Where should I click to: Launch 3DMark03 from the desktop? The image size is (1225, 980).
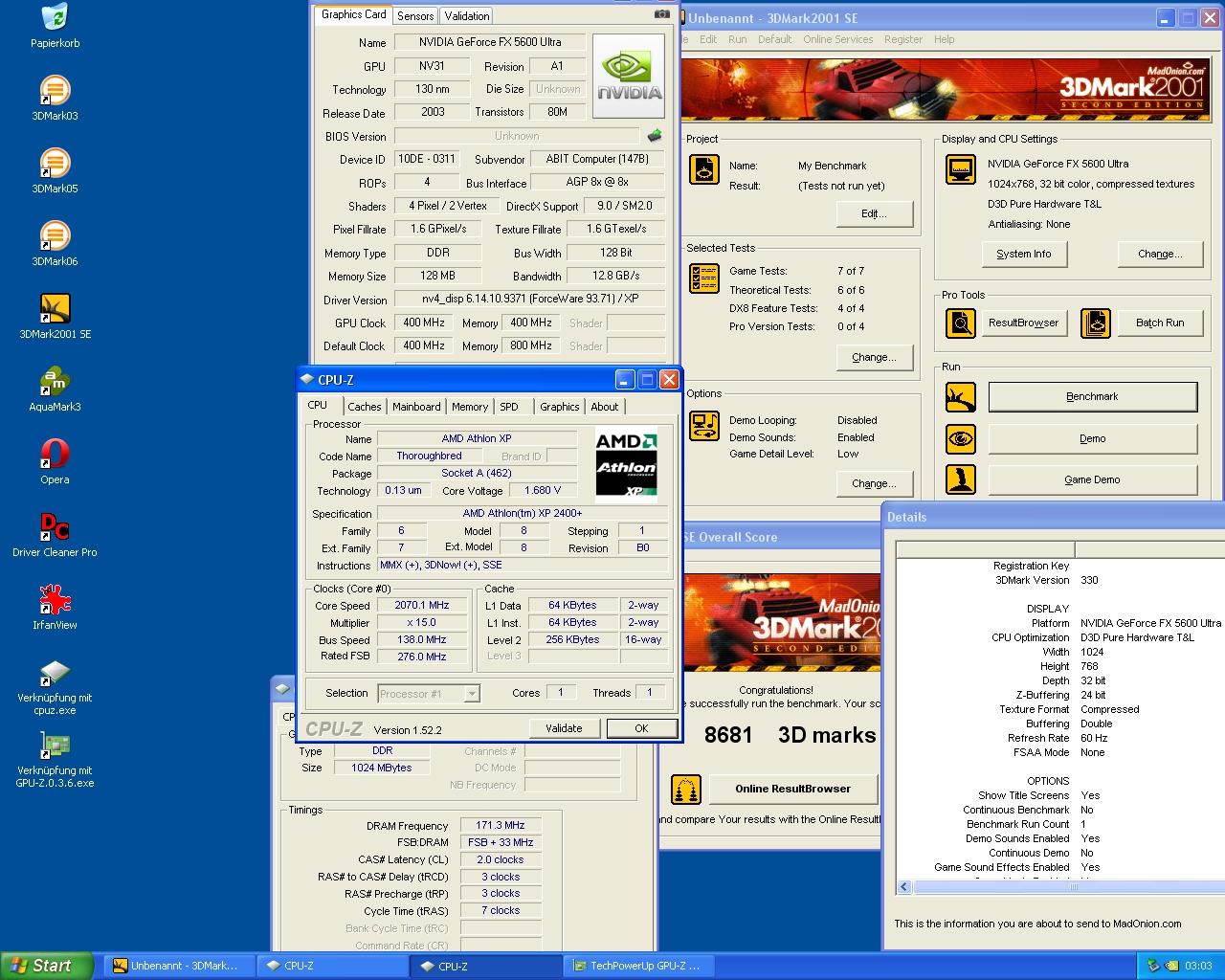pos(55,91)
